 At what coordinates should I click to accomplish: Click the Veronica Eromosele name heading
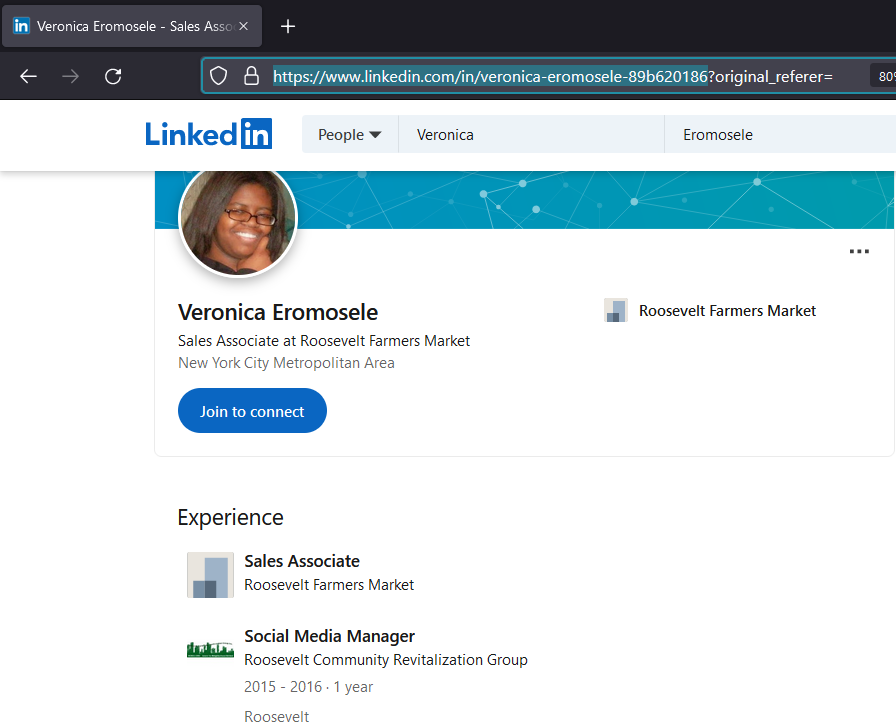[278, 312]
